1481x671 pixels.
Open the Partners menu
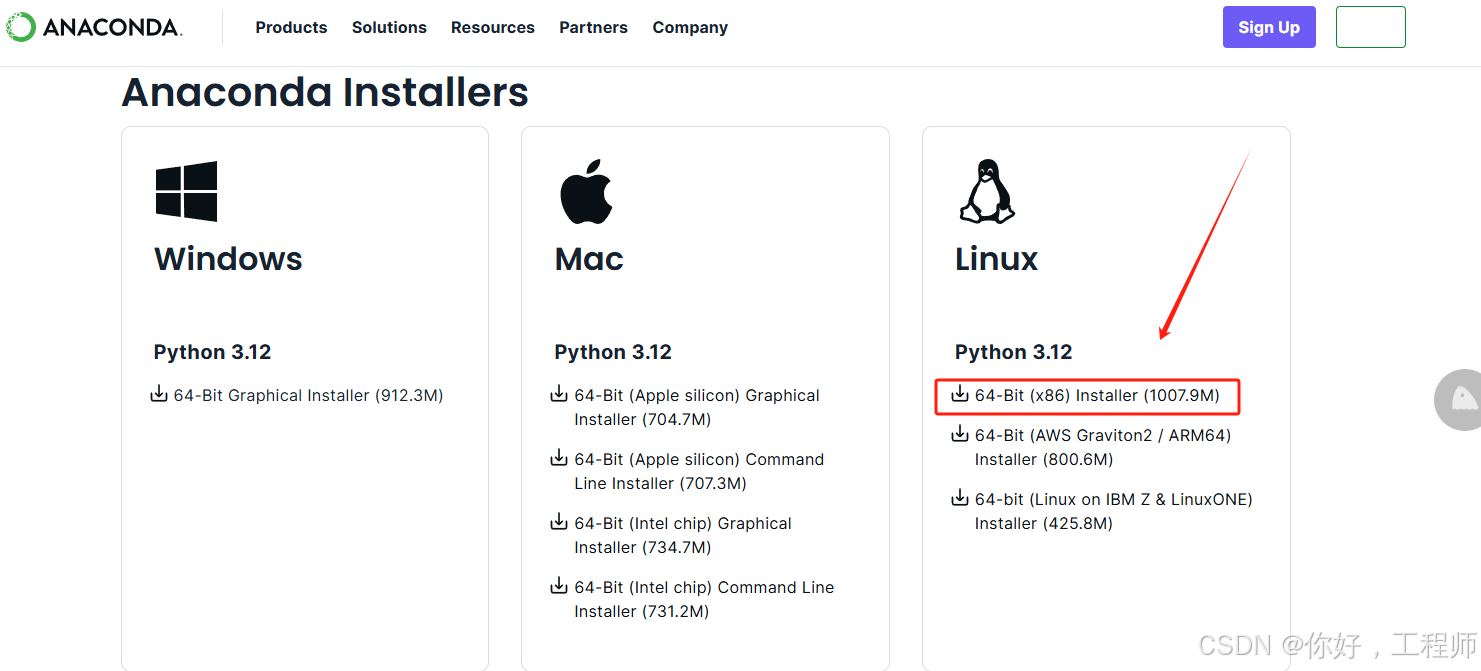(x=593, y=27)
